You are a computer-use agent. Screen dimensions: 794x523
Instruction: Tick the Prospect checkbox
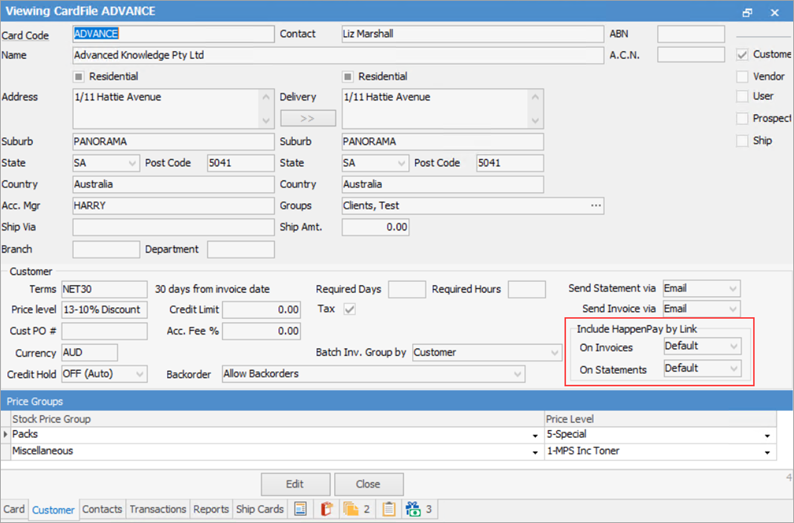[x=742, y=119]
